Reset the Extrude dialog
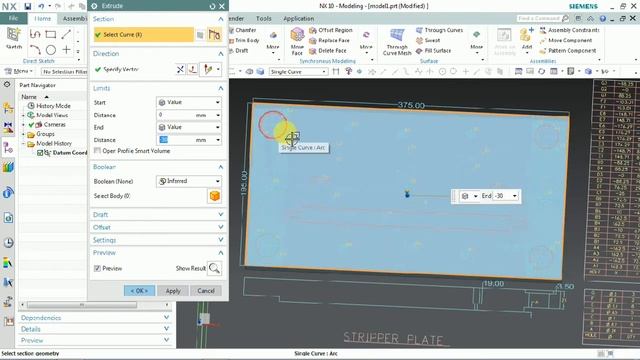 click(212, 6)
